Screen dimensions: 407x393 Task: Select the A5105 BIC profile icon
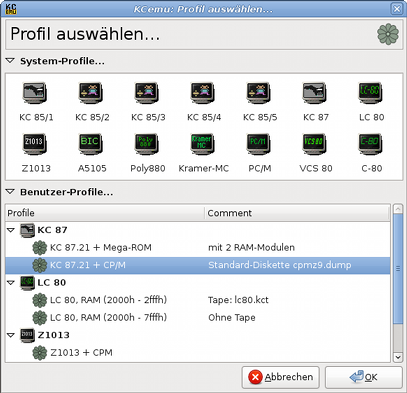tap(91, 144)
